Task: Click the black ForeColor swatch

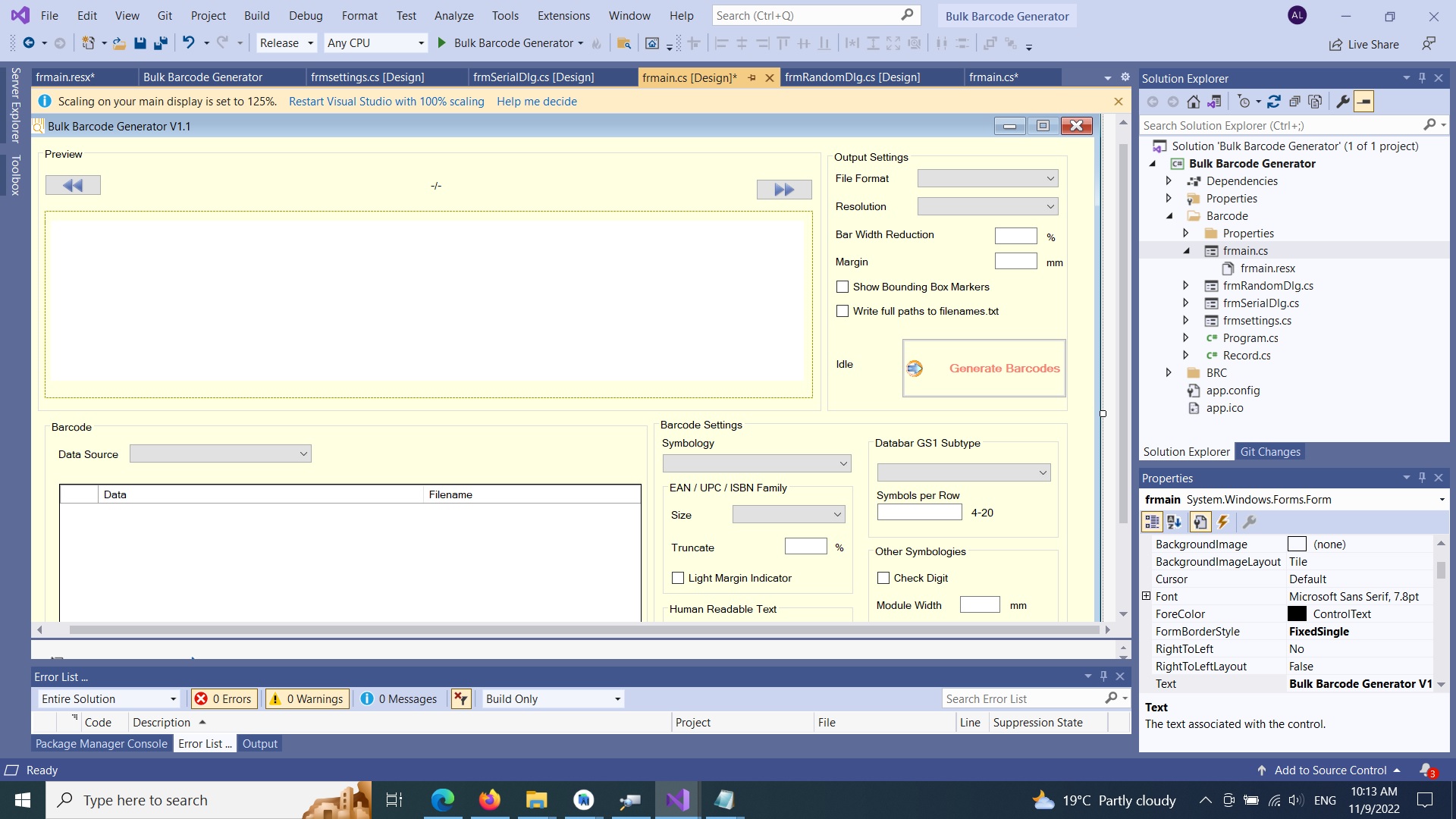Action: pos(1297,614)
